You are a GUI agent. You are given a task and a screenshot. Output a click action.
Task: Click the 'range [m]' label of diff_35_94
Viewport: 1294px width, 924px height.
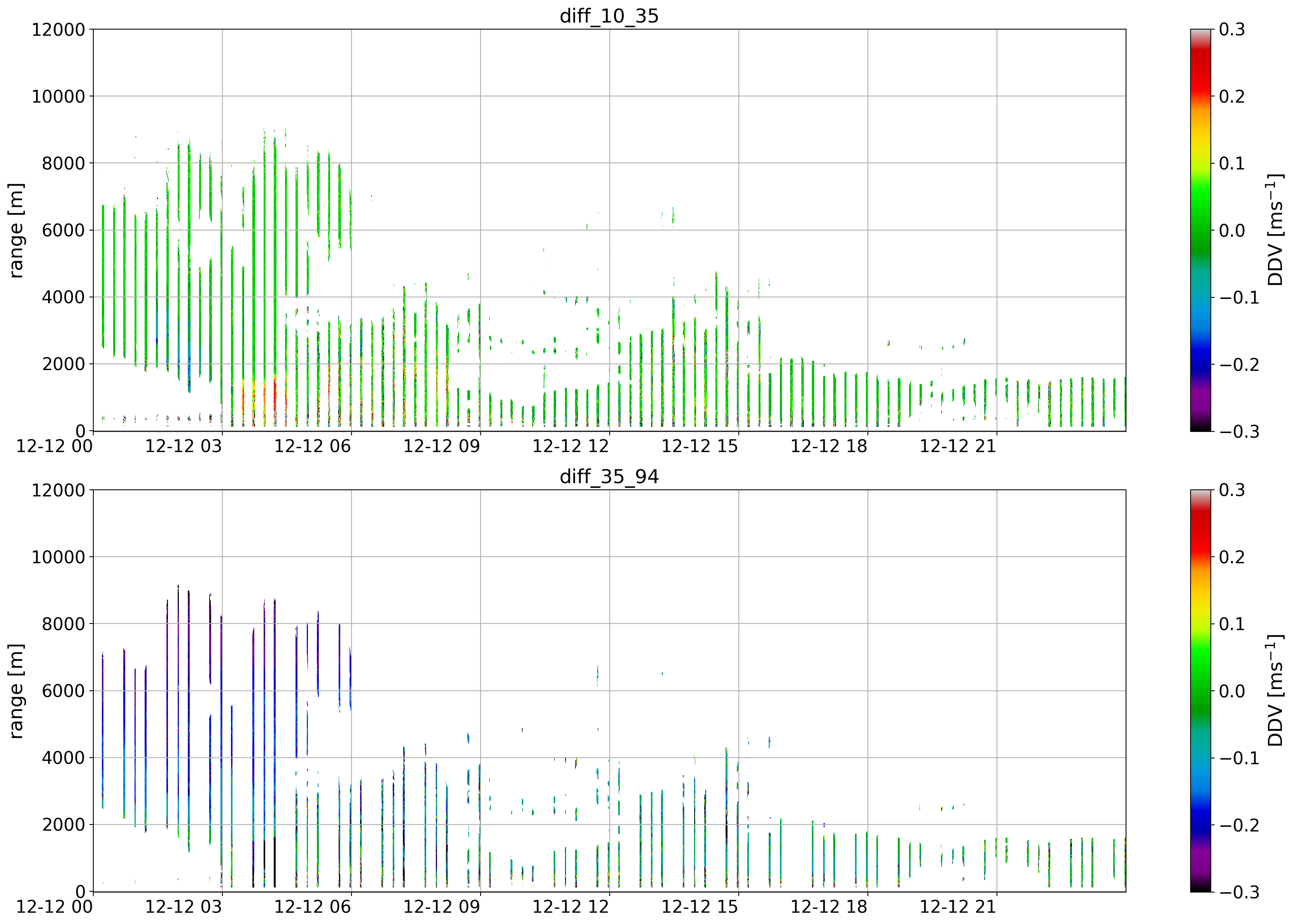pyautogui.click(x=16, y=691)
